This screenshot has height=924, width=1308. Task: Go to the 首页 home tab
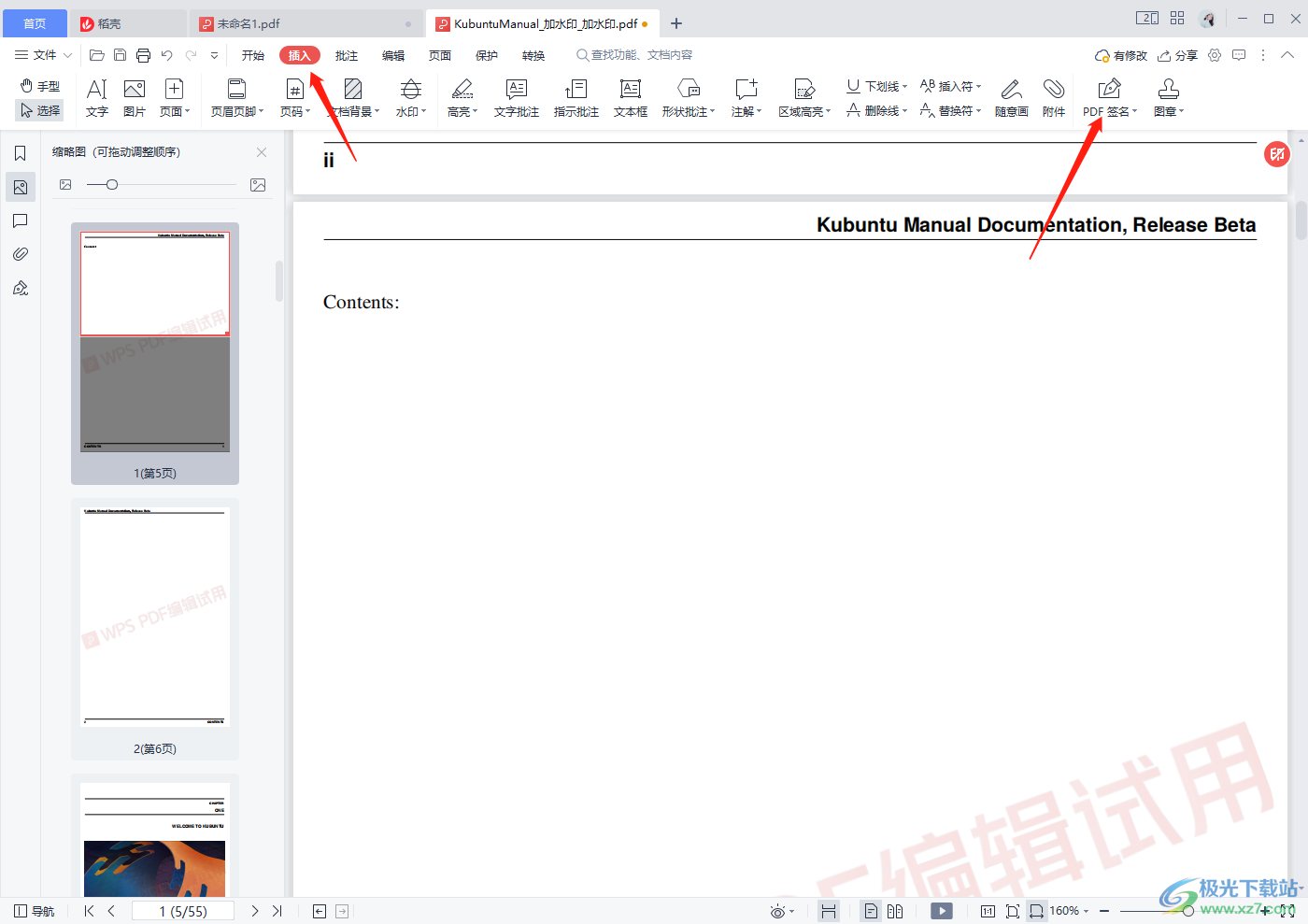(x=34, y=23)
